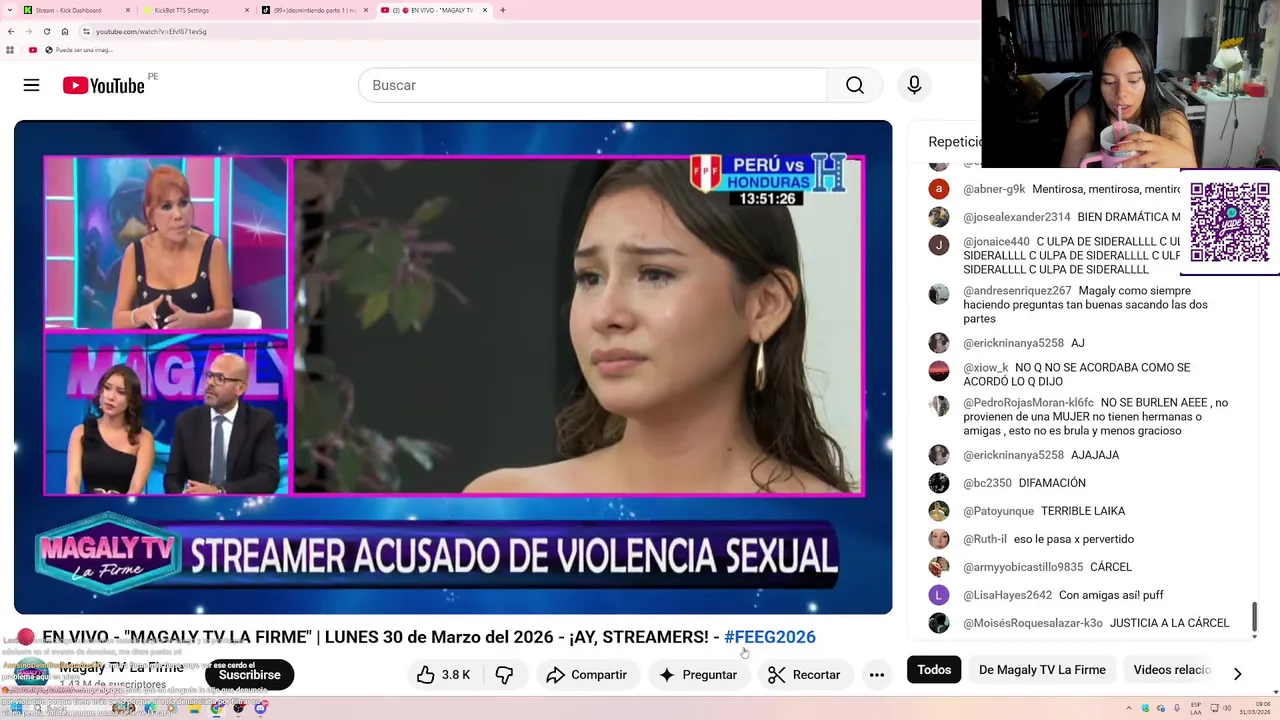The image size is (1280, 720).
Task: Open the YouTube bookmark icon
Action: tap(33, 49)
